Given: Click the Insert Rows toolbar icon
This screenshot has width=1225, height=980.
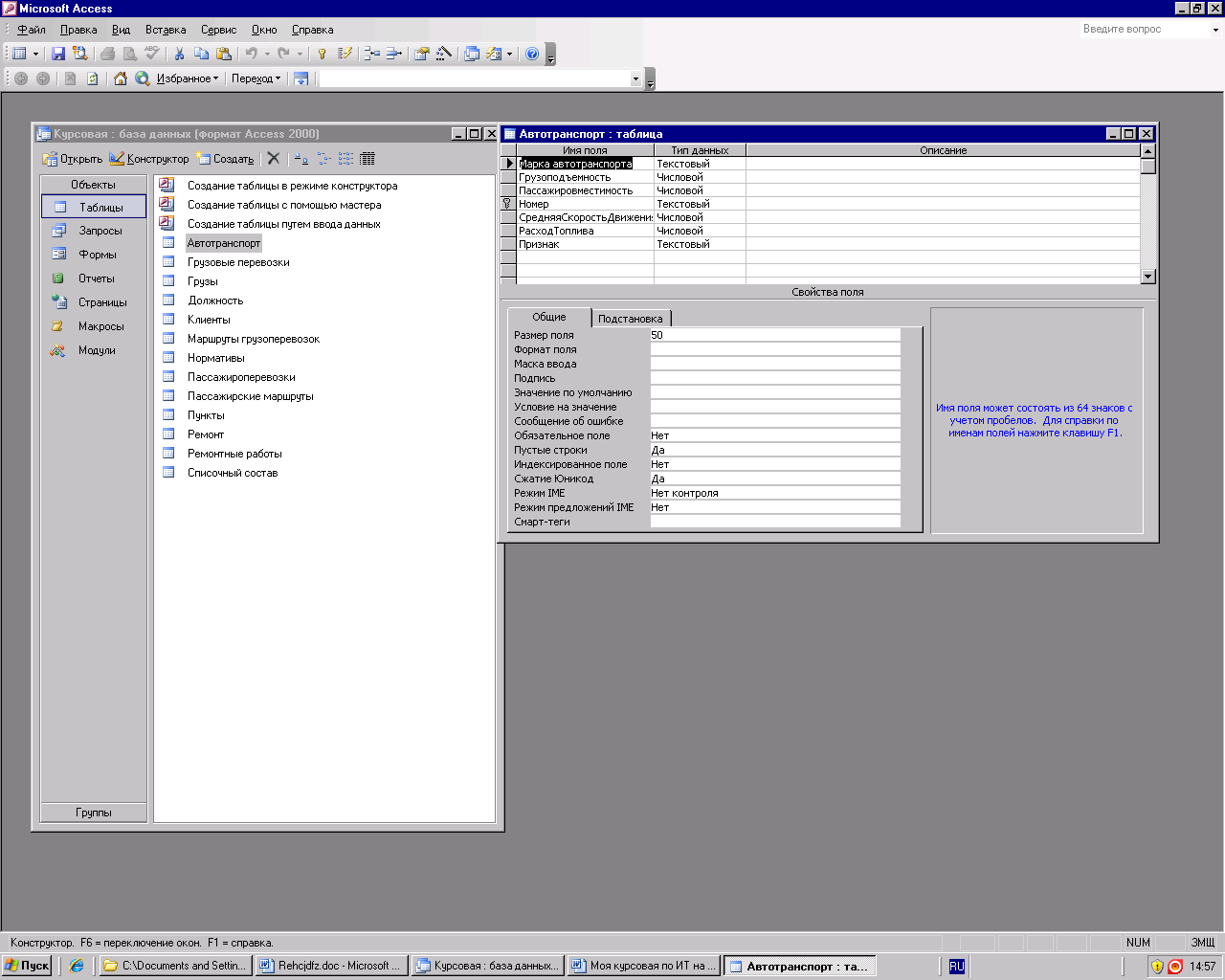Looking at the screenshot, I should click(x=372, y=55).
